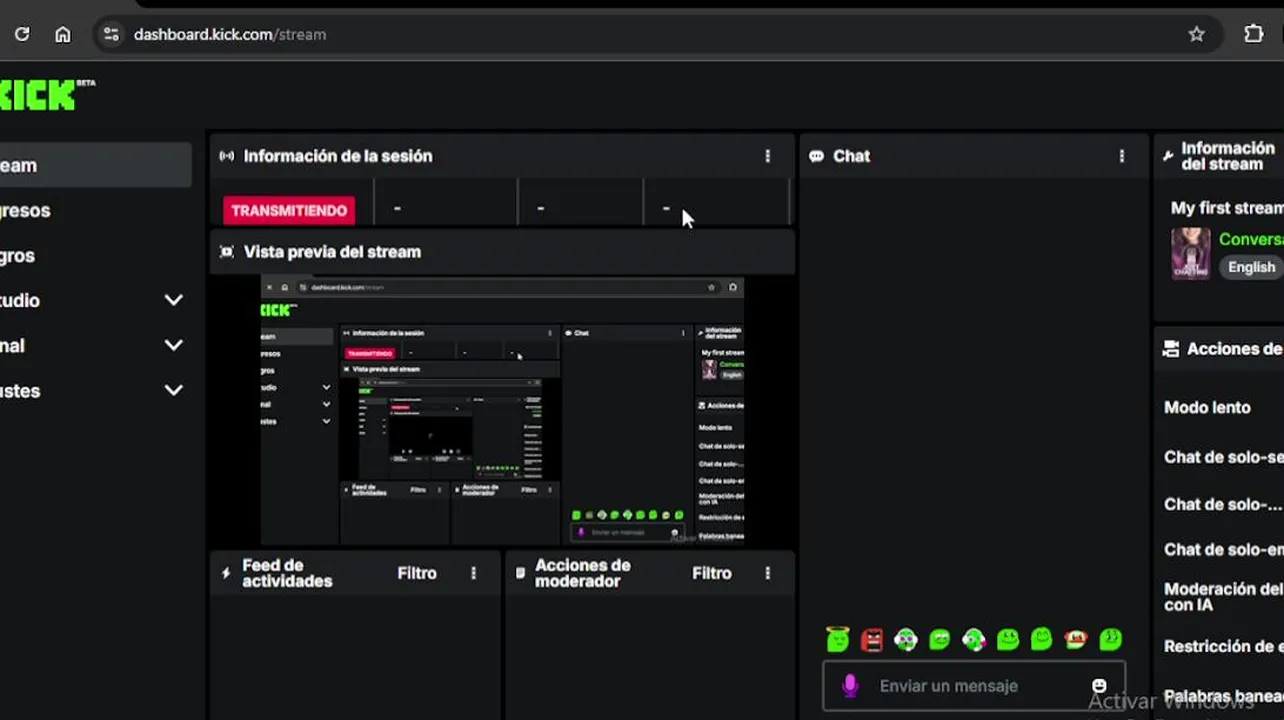The width and height of the screenshot is (1284, 720).
Task: Open the browser extensions puzzle icon
Action: click(x=1253, y=34)
